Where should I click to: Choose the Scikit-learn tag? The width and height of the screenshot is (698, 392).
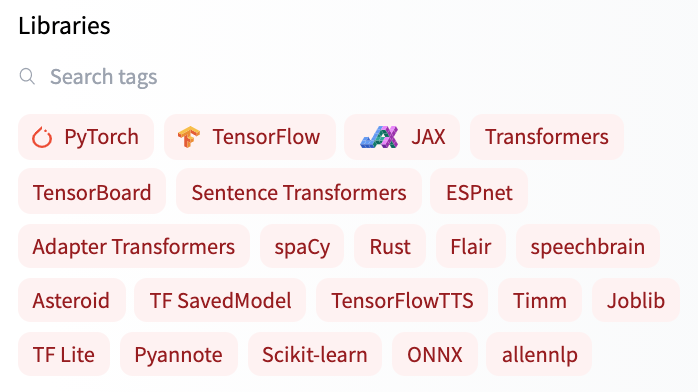tap(315, 354)
